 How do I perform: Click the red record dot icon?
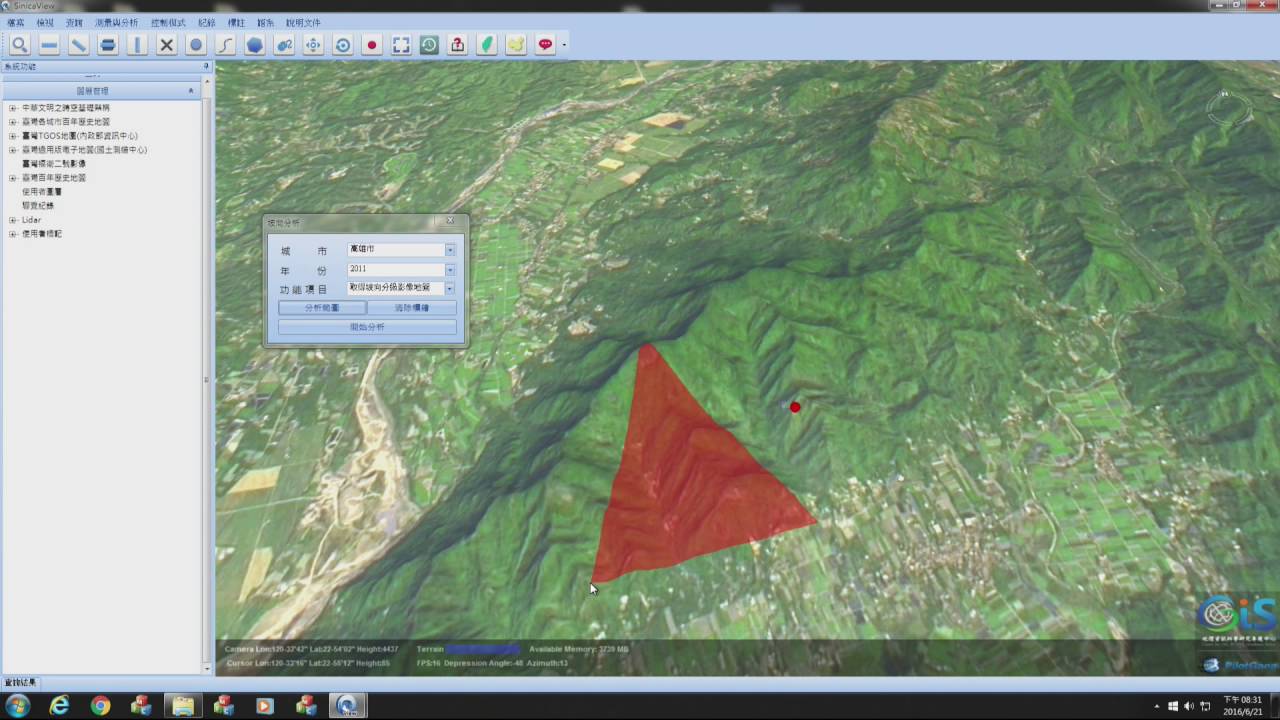(x=372, y=45)
